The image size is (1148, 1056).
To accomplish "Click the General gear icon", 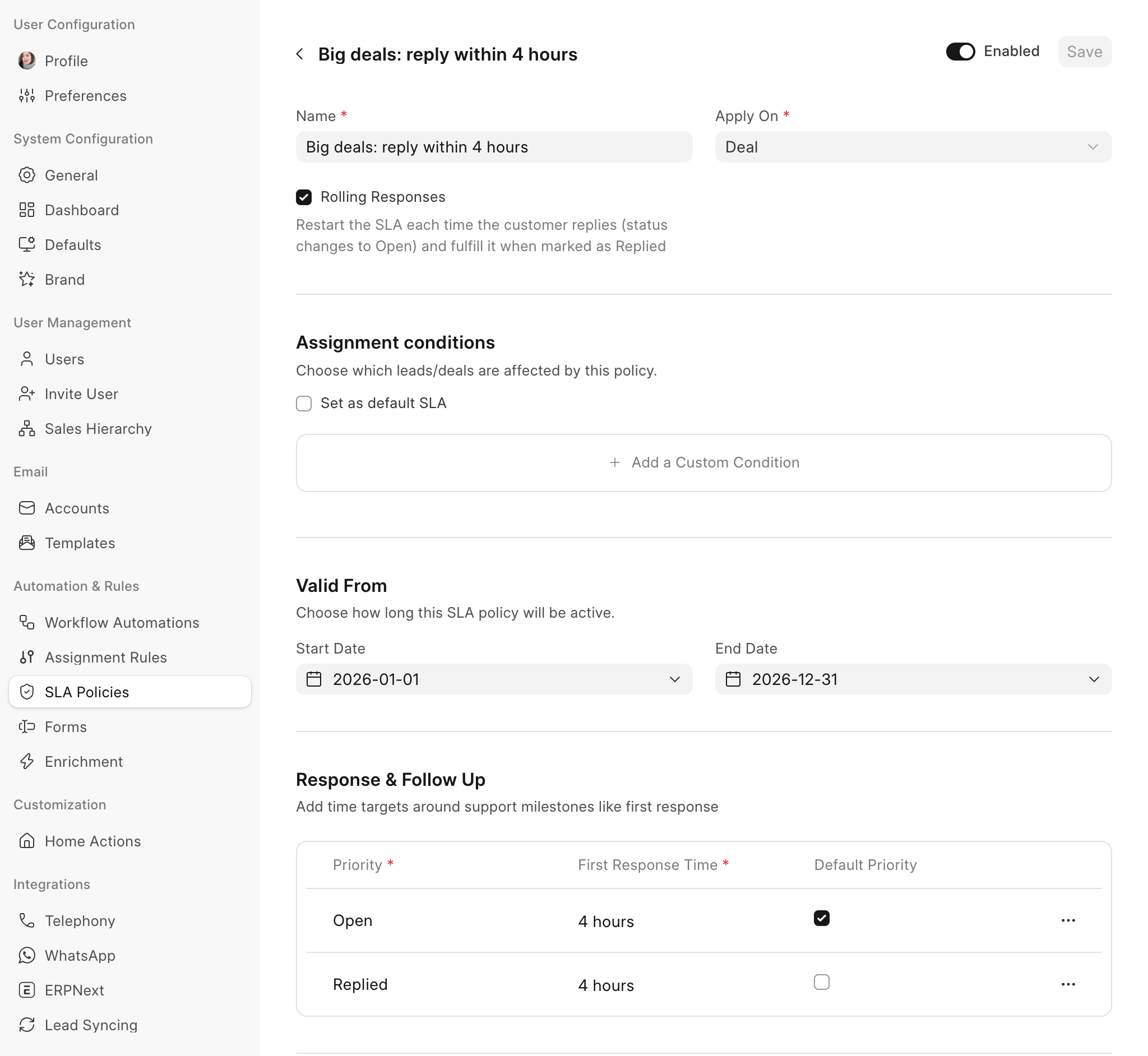I will click(x=27, y=175).
